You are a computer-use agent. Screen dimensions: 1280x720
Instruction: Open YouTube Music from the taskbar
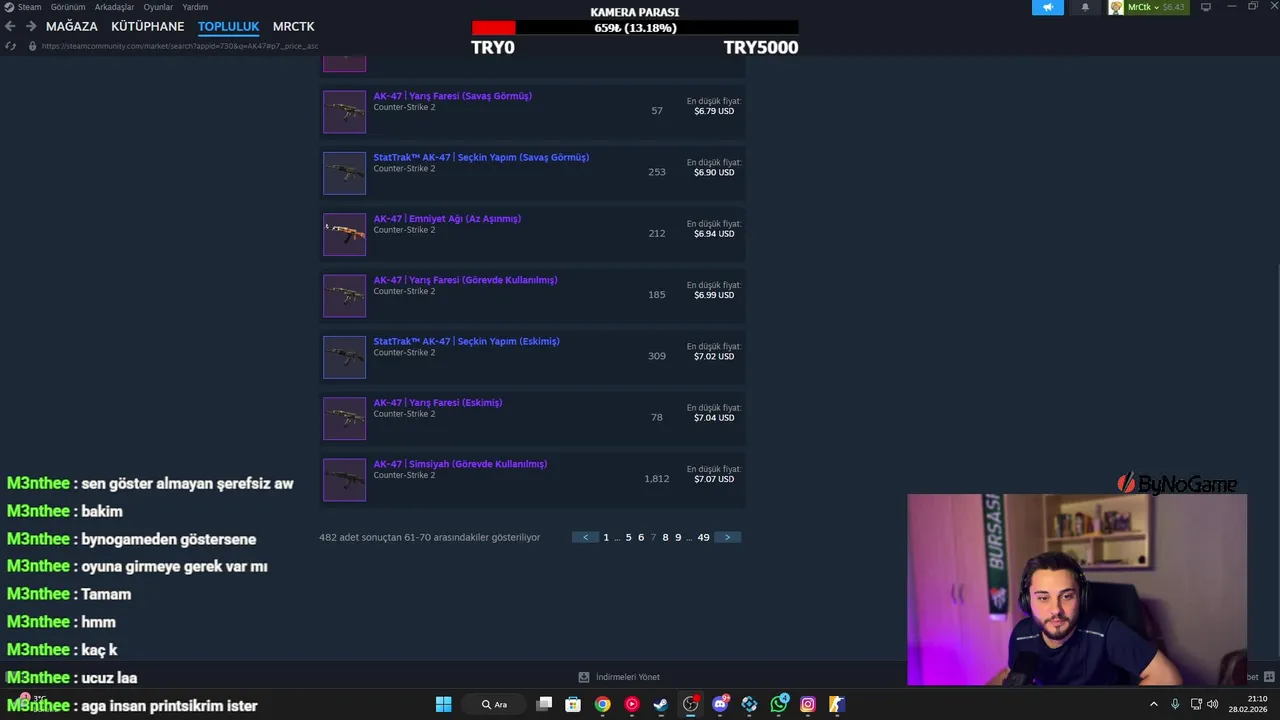click(632, 704)
